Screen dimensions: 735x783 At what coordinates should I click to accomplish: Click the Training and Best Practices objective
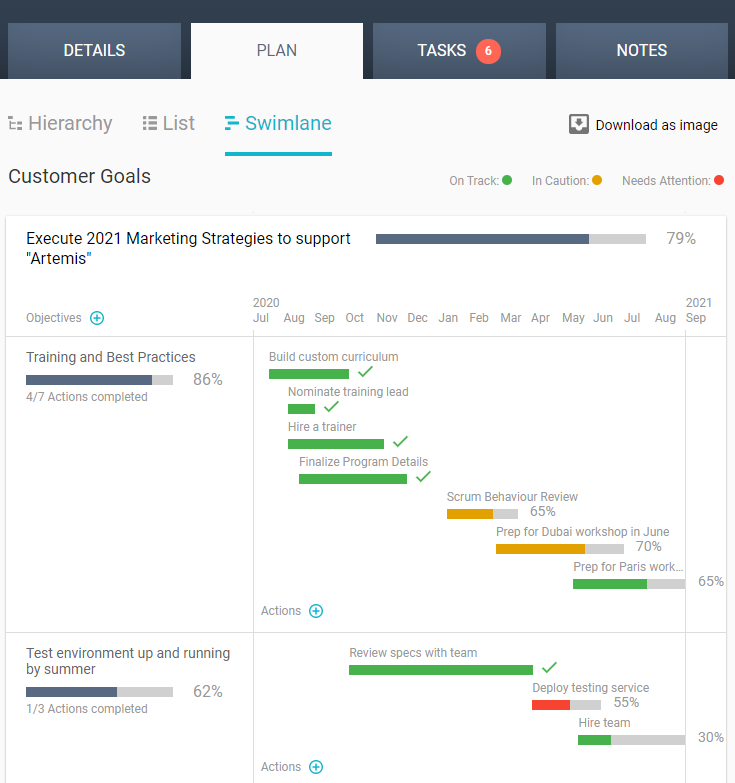[111, 357]
